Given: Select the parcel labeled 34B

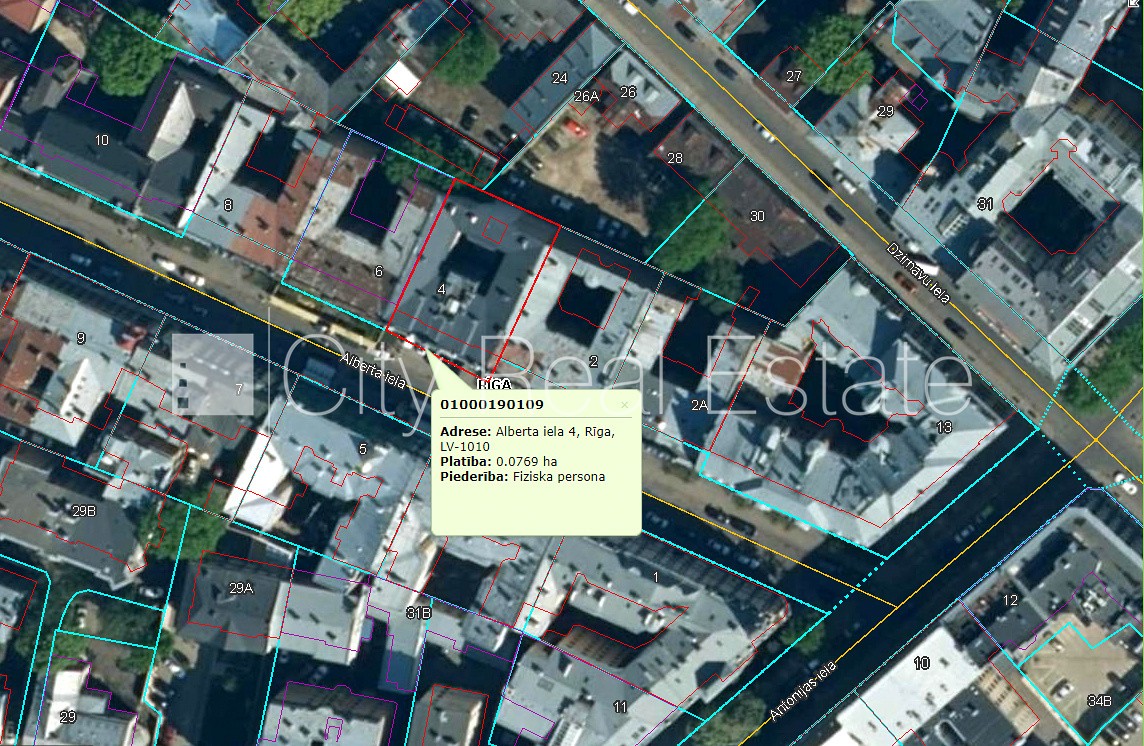Looking at the screenshot, I should 1099,700.
